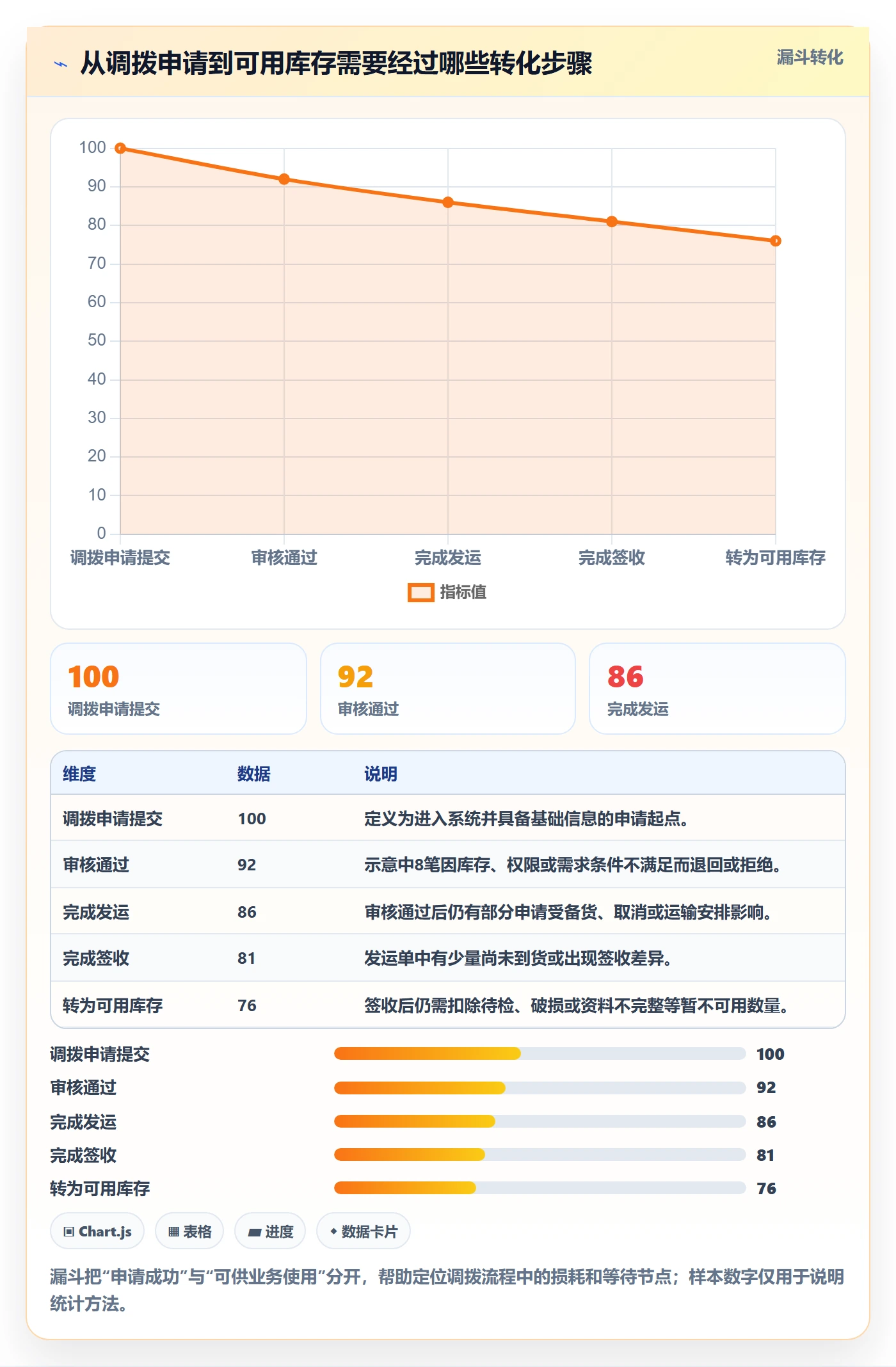Click table value 76 in 数据 column
The image size is (896, 1367).
click(247, 1006)
